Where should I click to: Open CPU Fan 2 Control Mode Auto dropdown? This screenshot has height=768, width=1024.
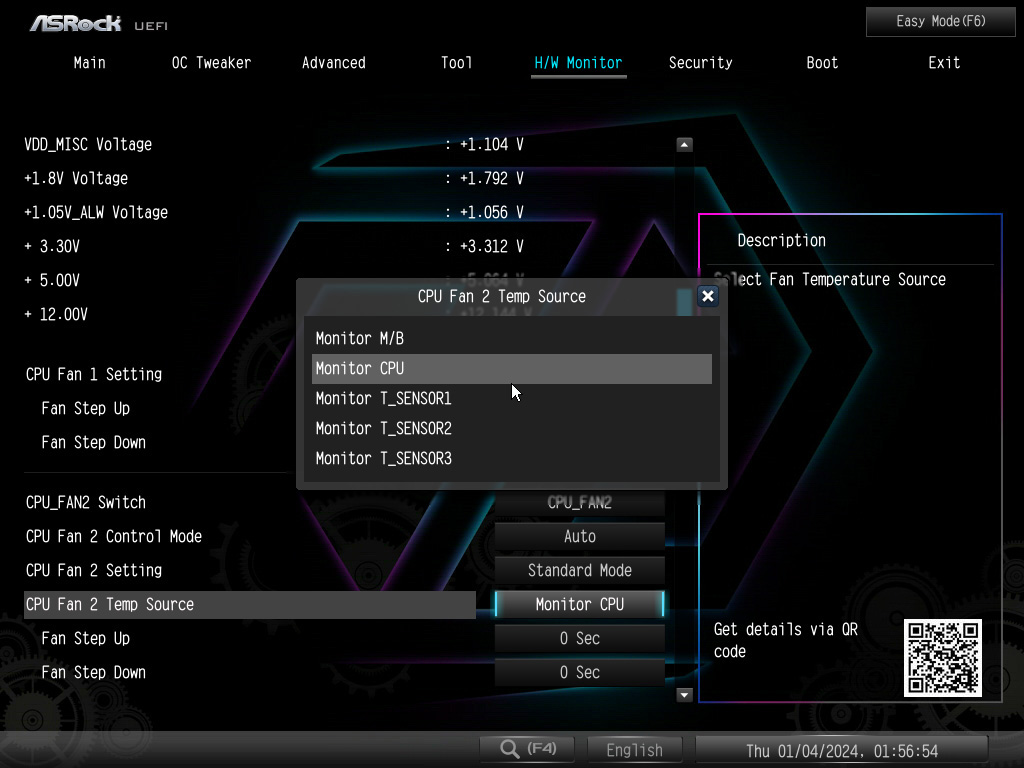pos(579,536)
